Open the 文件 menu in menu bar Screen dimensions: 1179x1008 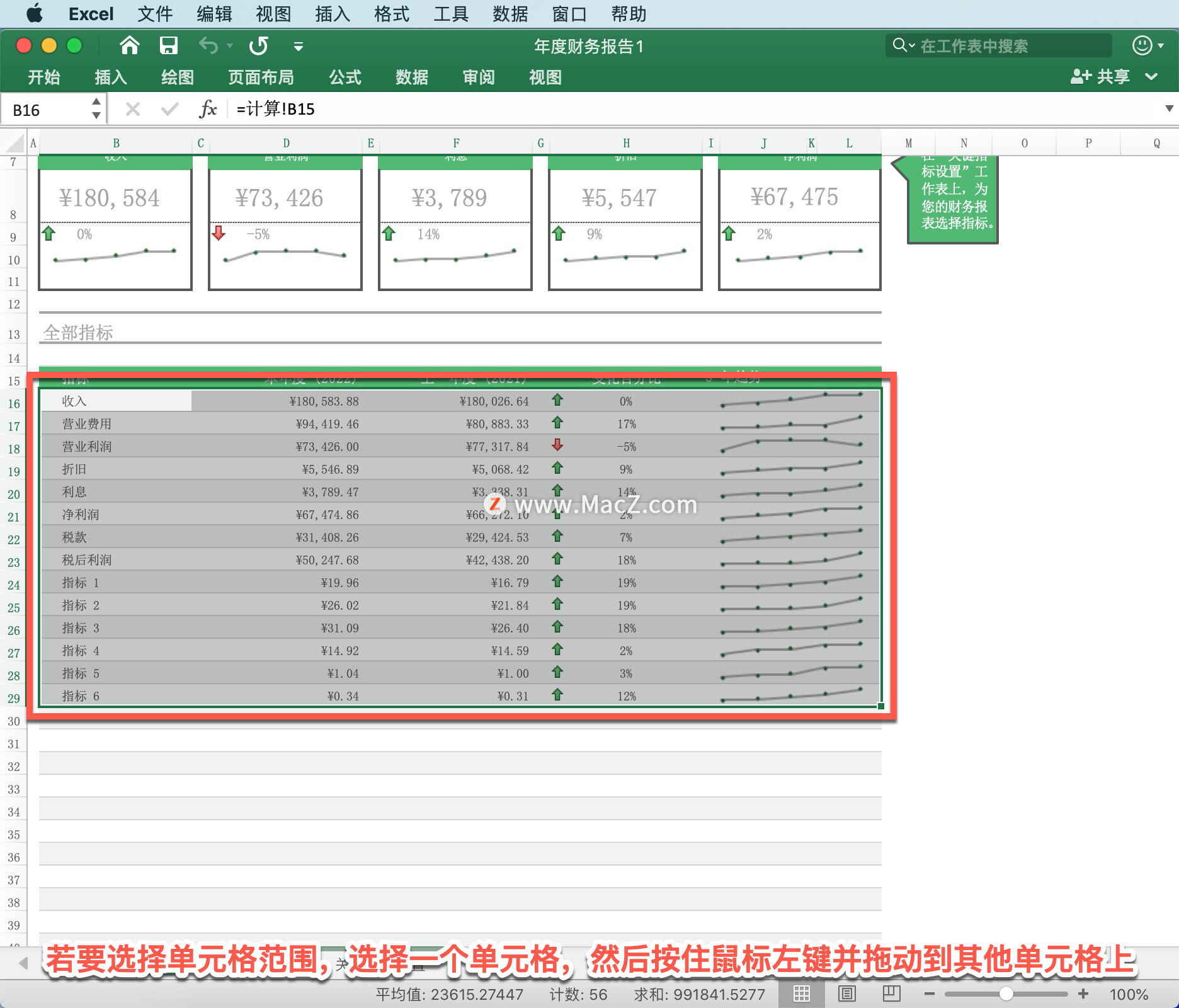[x=155, y=14]
